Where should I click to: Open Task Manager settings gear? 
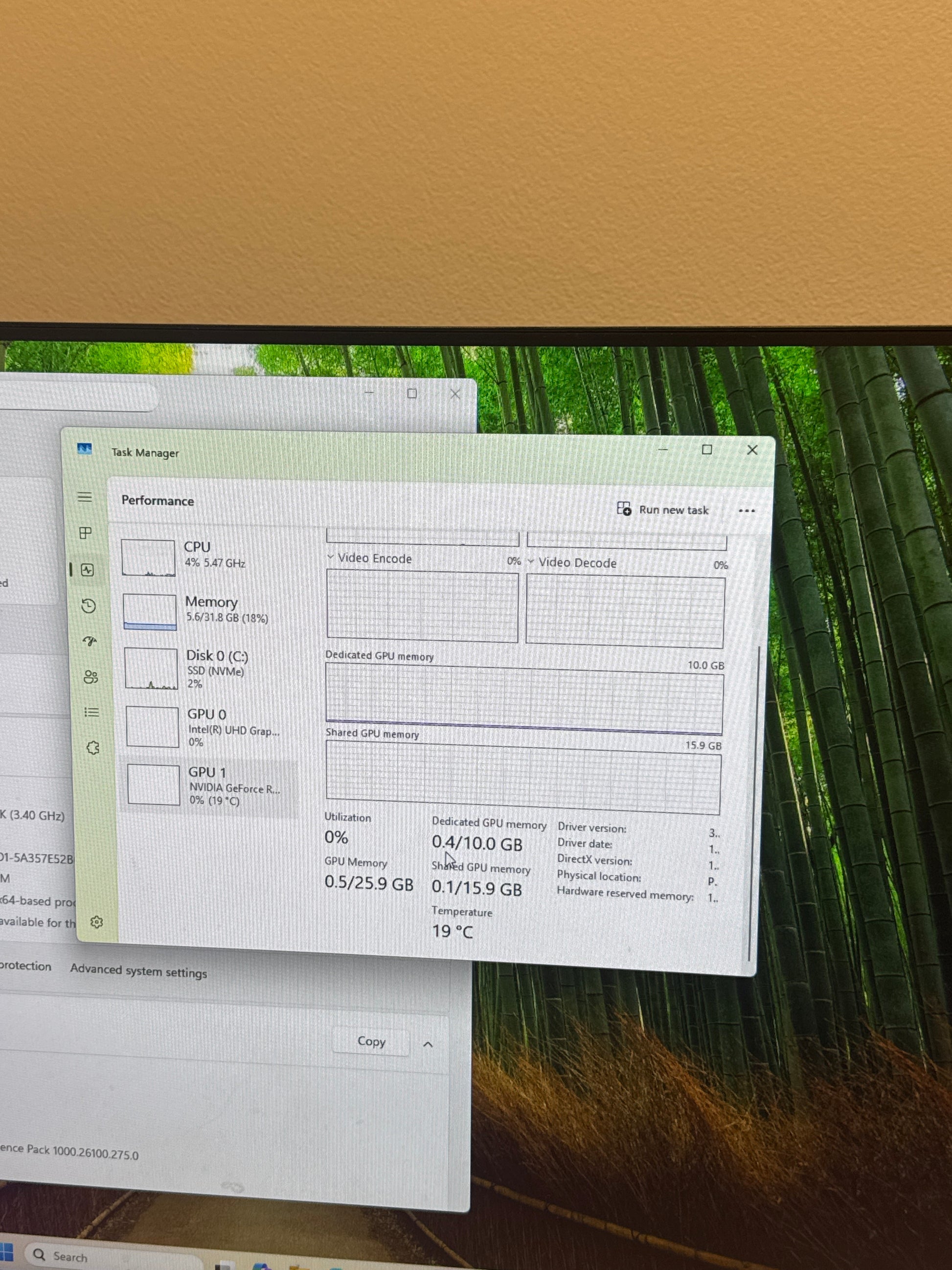[x=96, y=922]
